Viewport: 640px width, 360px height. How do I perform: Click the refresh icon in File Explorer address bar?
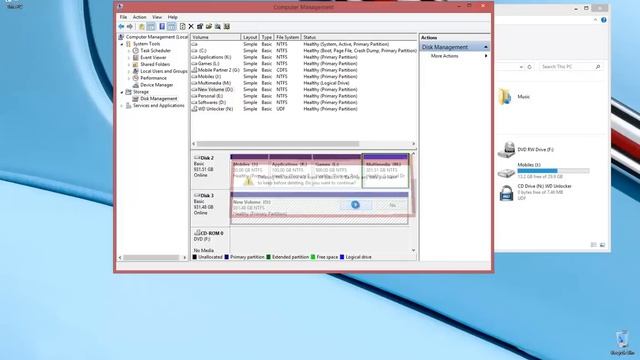coord(529,67)
